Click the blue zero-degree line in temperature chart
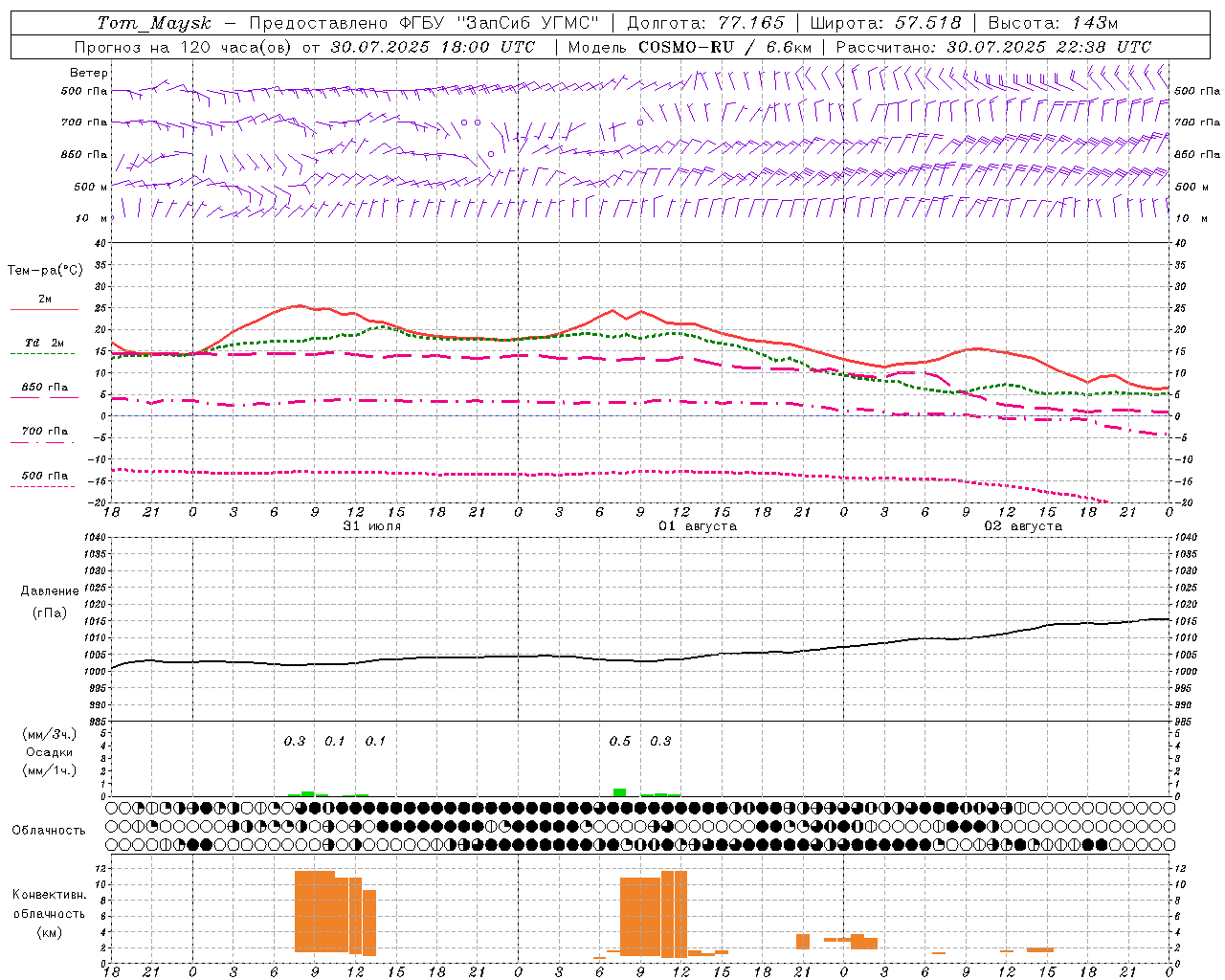The width and height of the screenshot is (1225, 980). pos(640,416)
